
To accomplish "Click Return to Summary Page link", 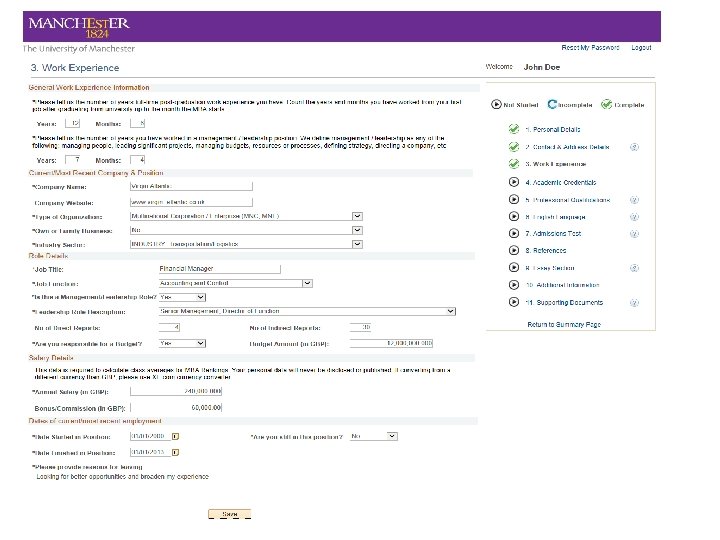I will coord(564,324).
